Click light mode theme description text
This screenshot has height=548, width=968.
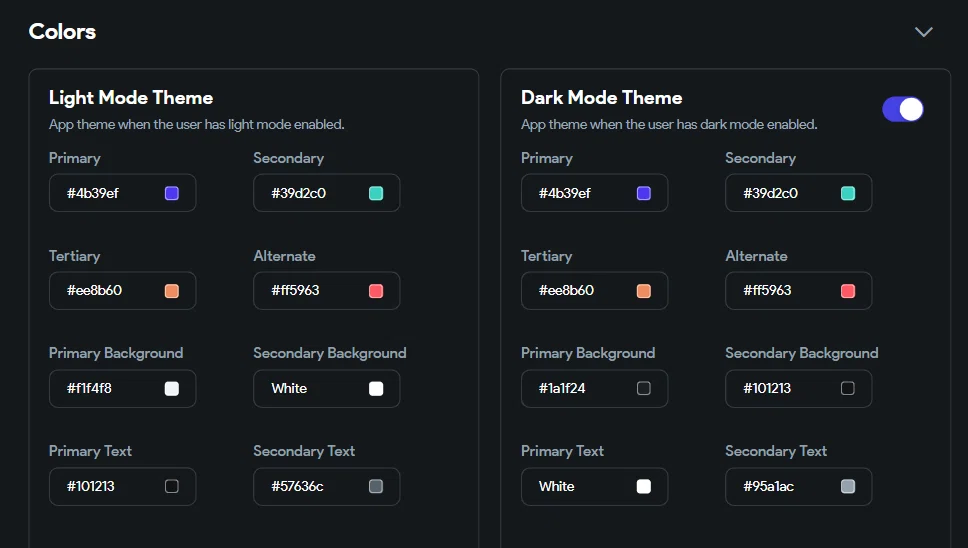[197, 125]
